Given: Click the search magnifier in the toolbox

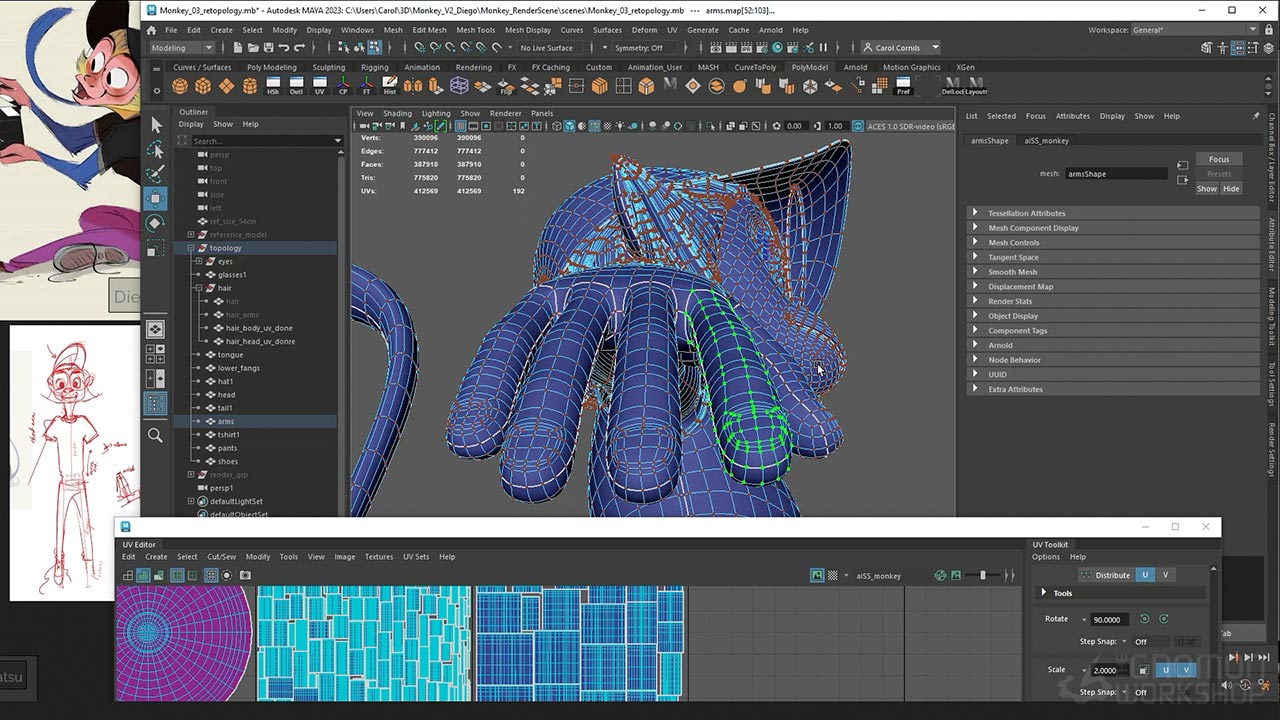Looking at the screenshot, I should pyautogui.click(x=155, y=435).
